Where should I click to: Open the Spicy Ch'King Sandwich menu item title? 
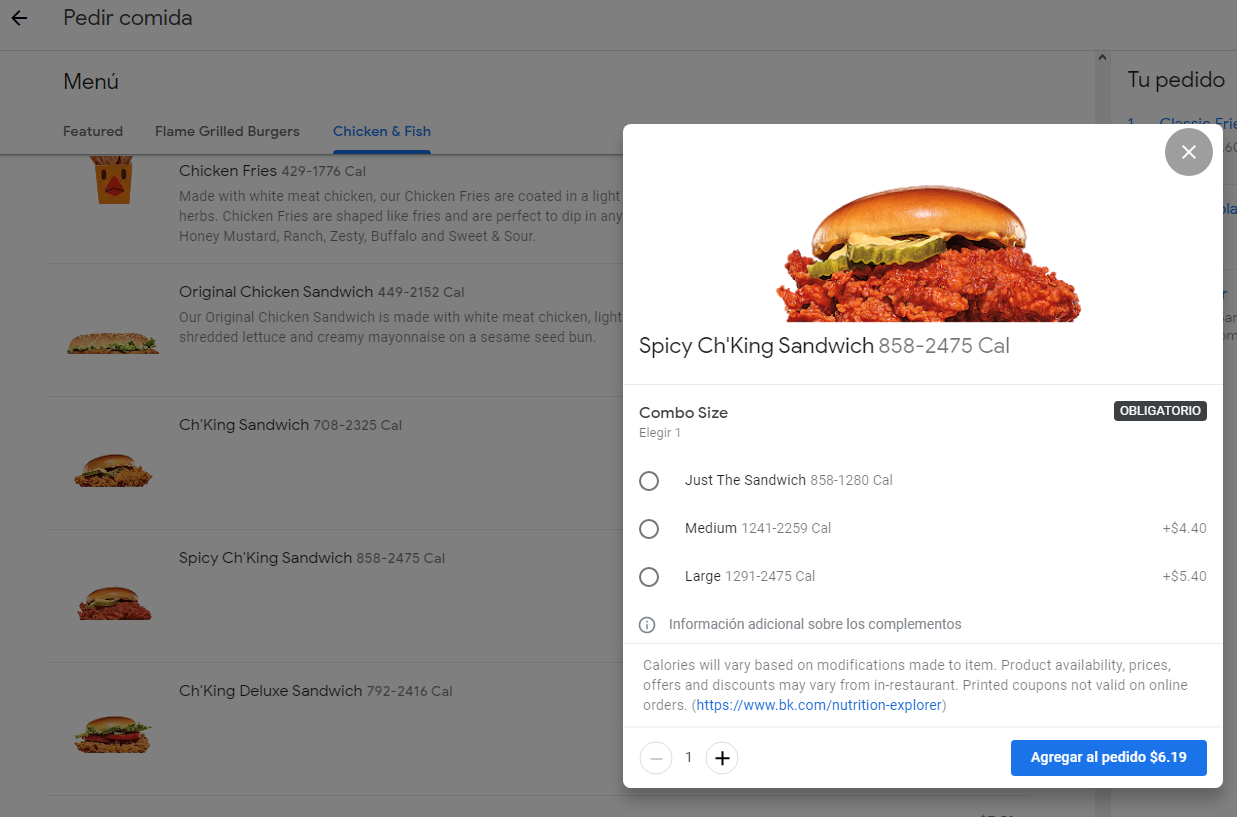point(265,558)
